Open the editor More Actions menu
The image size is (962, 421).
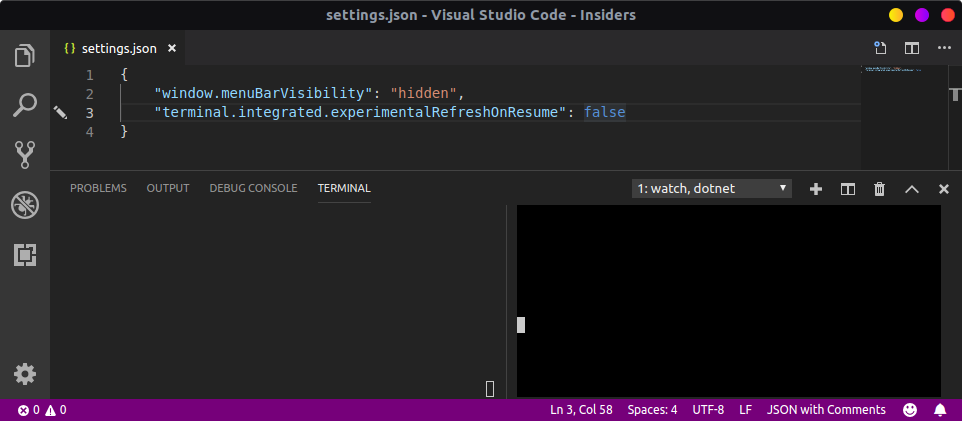[944, 48]
